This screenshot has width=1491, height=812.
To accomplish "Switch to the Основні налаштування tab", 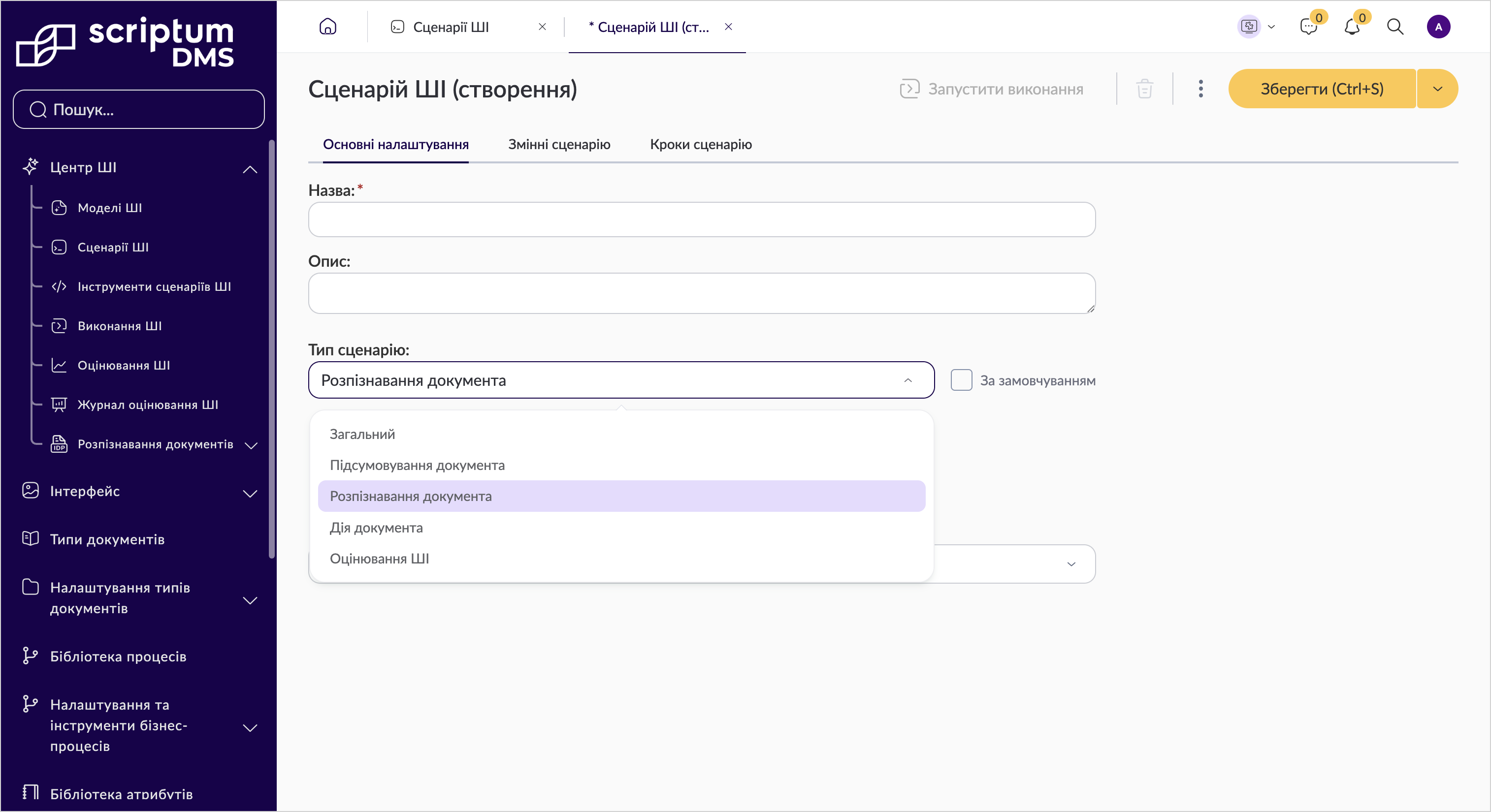I will [396, 145].
